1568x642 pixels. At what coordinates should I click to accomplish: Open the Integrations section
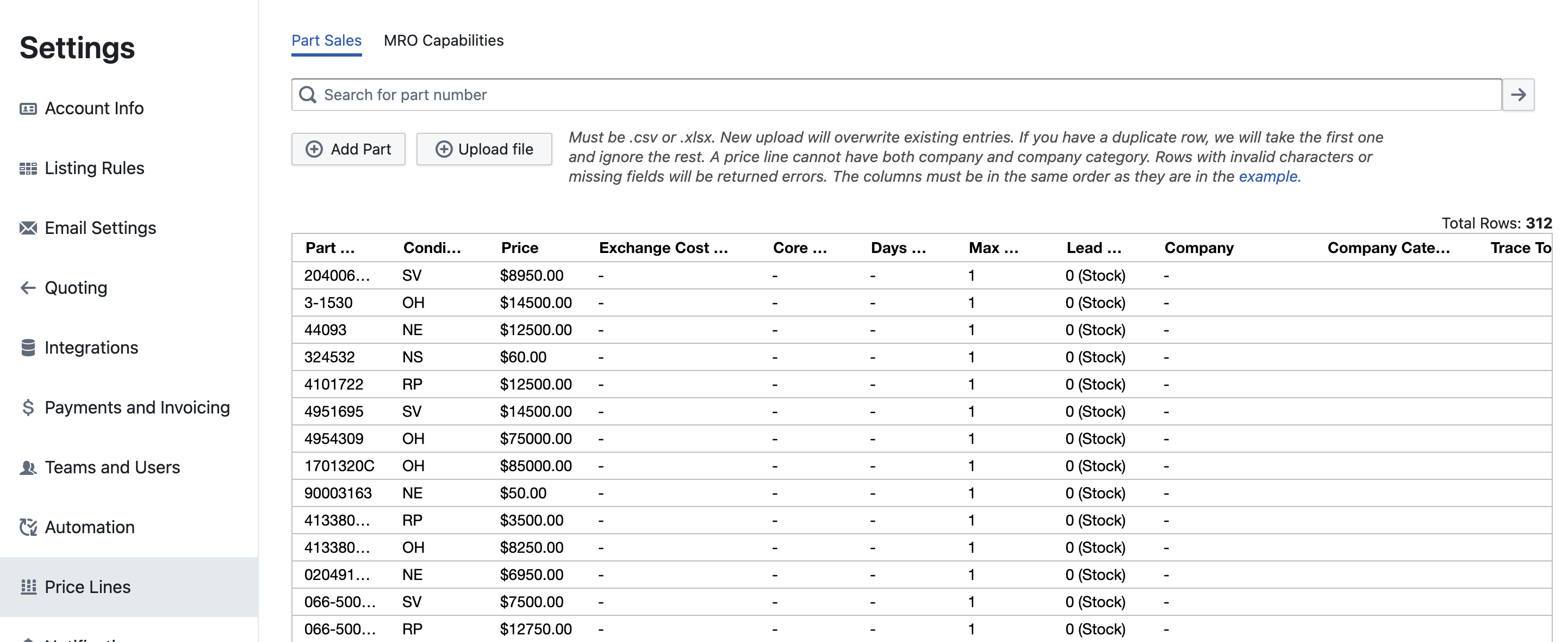[91, 347]
